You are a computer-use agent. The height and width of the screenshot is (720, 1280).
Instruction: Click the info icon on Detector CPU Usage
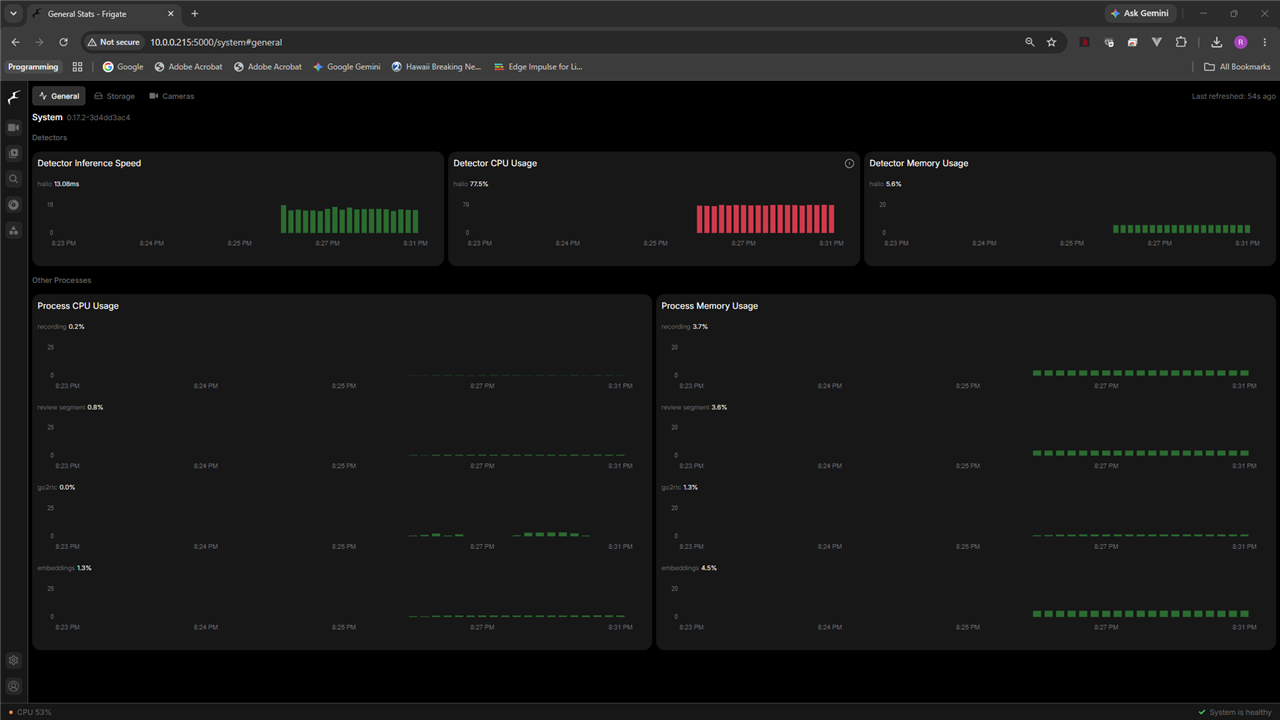tap(849, 163)
